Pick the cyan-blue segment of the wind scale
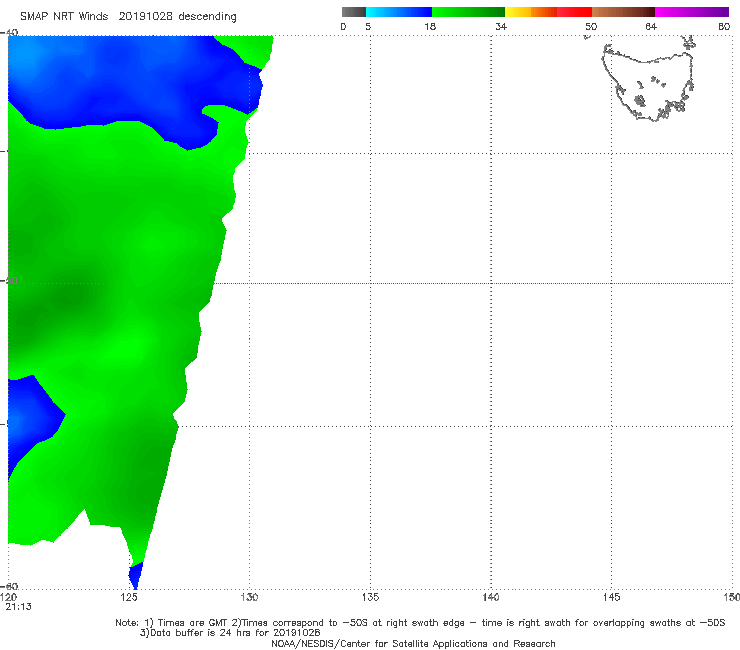 399,12
